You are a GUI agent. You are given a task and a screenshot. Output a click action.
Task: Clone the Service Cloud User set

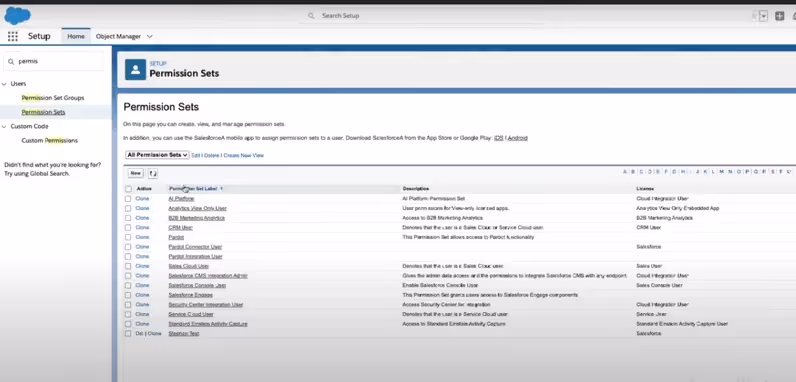click(x=142, y=314)
